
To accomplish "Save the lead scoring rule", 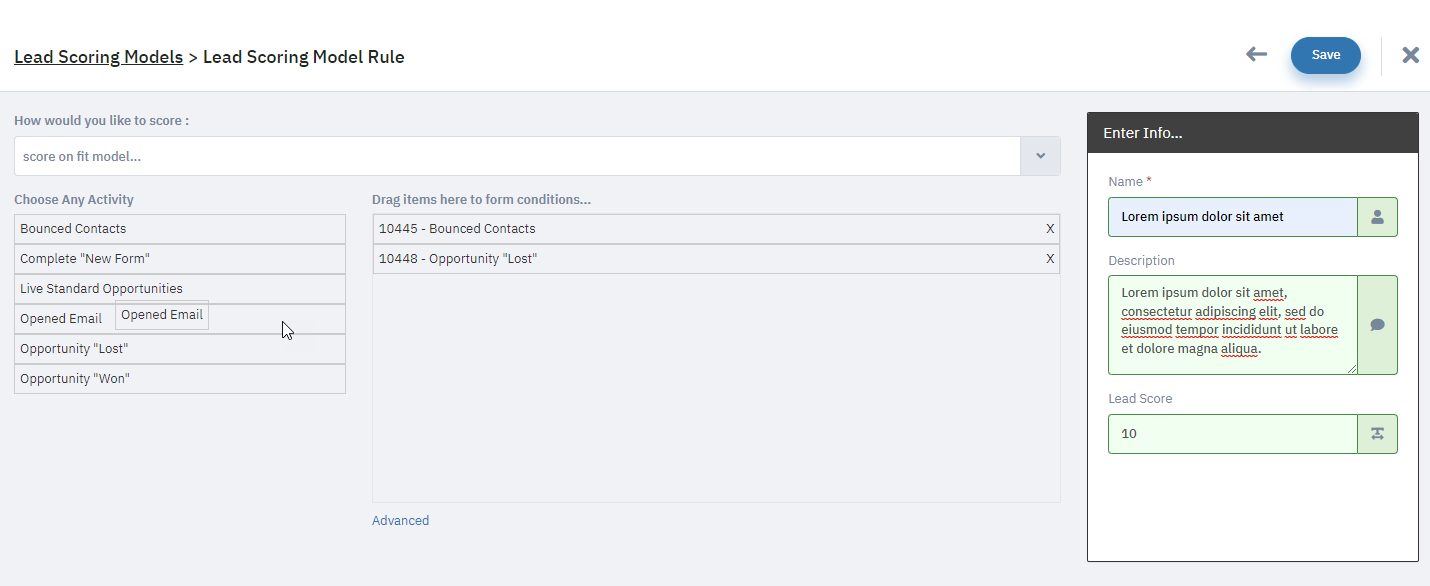I will [1325, 55].
